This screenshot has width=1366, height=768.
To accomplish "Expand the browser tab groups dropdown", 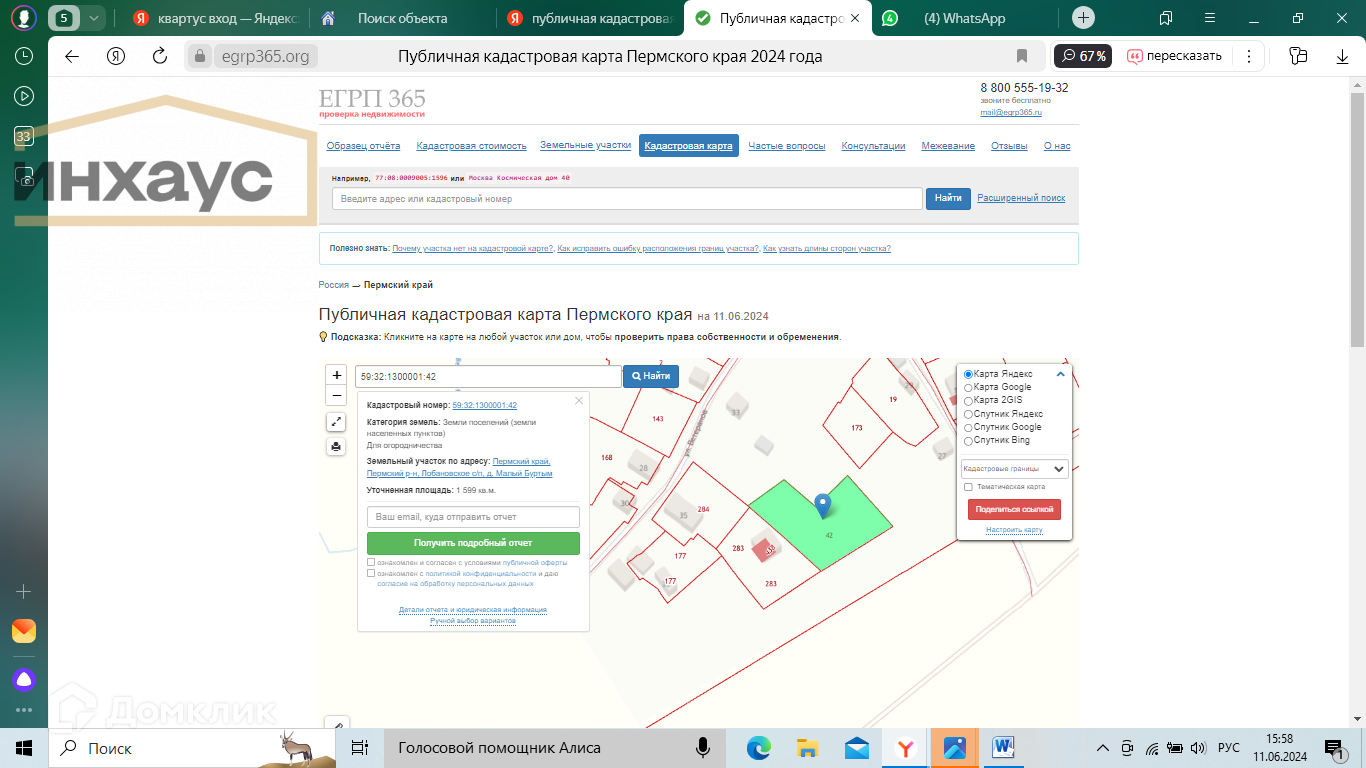I will (x=93, y=18).
